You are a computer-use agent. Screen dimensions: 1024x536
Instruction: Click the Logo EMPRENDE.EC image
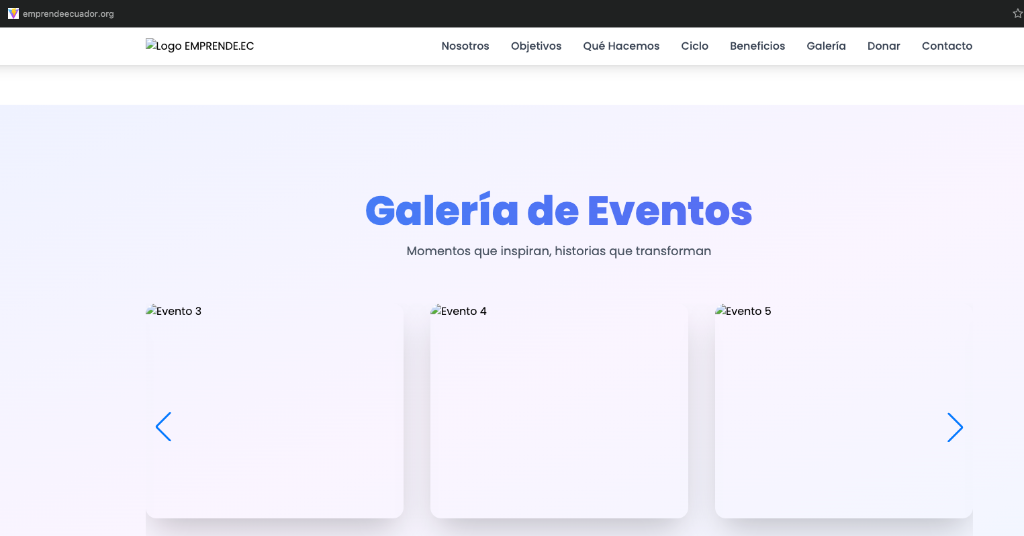[x=199, y=46]
